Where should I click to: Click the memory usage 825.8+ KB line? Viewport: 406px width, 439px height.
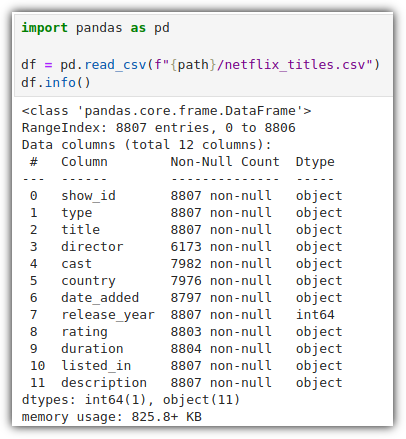pos(112,417)
